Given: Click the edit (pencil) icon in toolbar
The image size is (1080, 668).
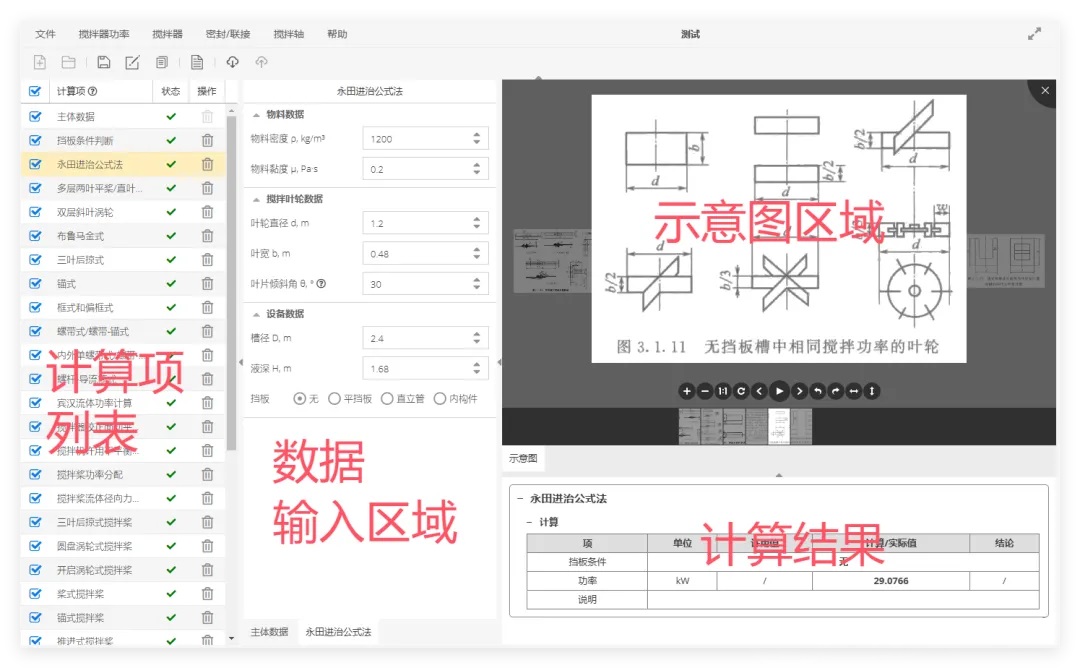Looking at the screenshot, I should tap(132, 62).
